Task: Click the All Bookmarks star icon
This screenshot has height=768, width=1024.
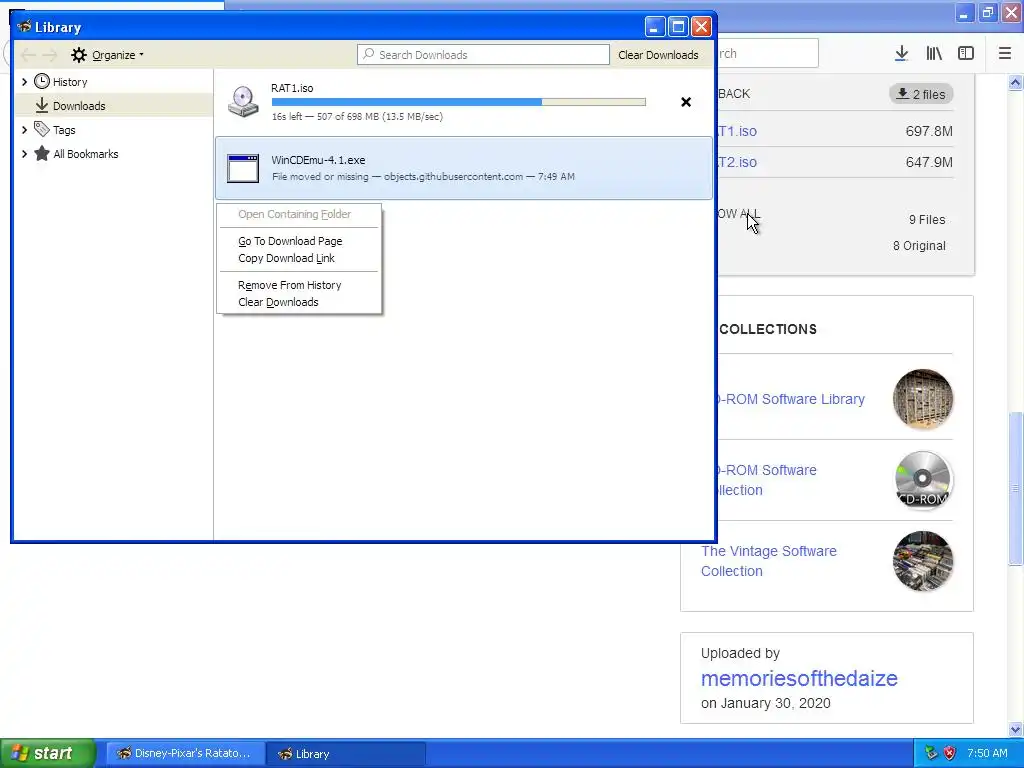Action: click(x=42, y=153)
